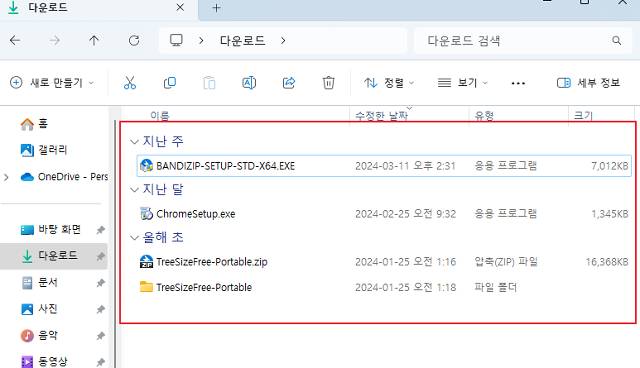
Task: Close the 다운로드 tab
Action: 180,7
